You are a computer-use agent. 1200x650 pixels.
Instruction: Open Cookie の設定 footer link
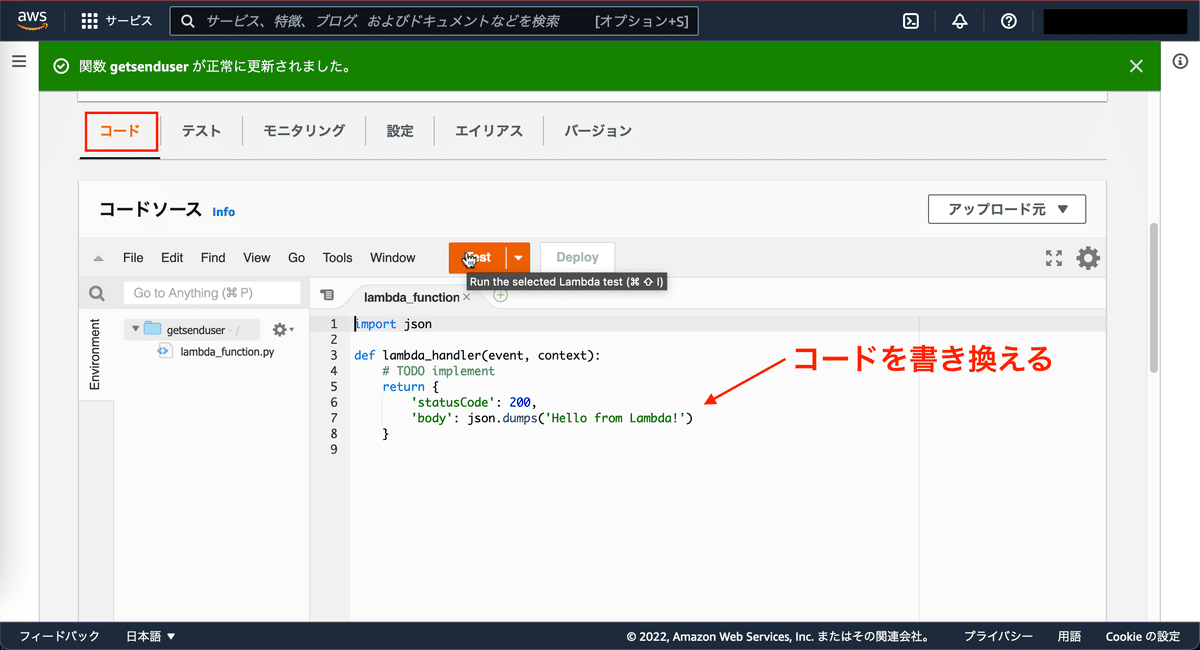[x=1143, y=636]
